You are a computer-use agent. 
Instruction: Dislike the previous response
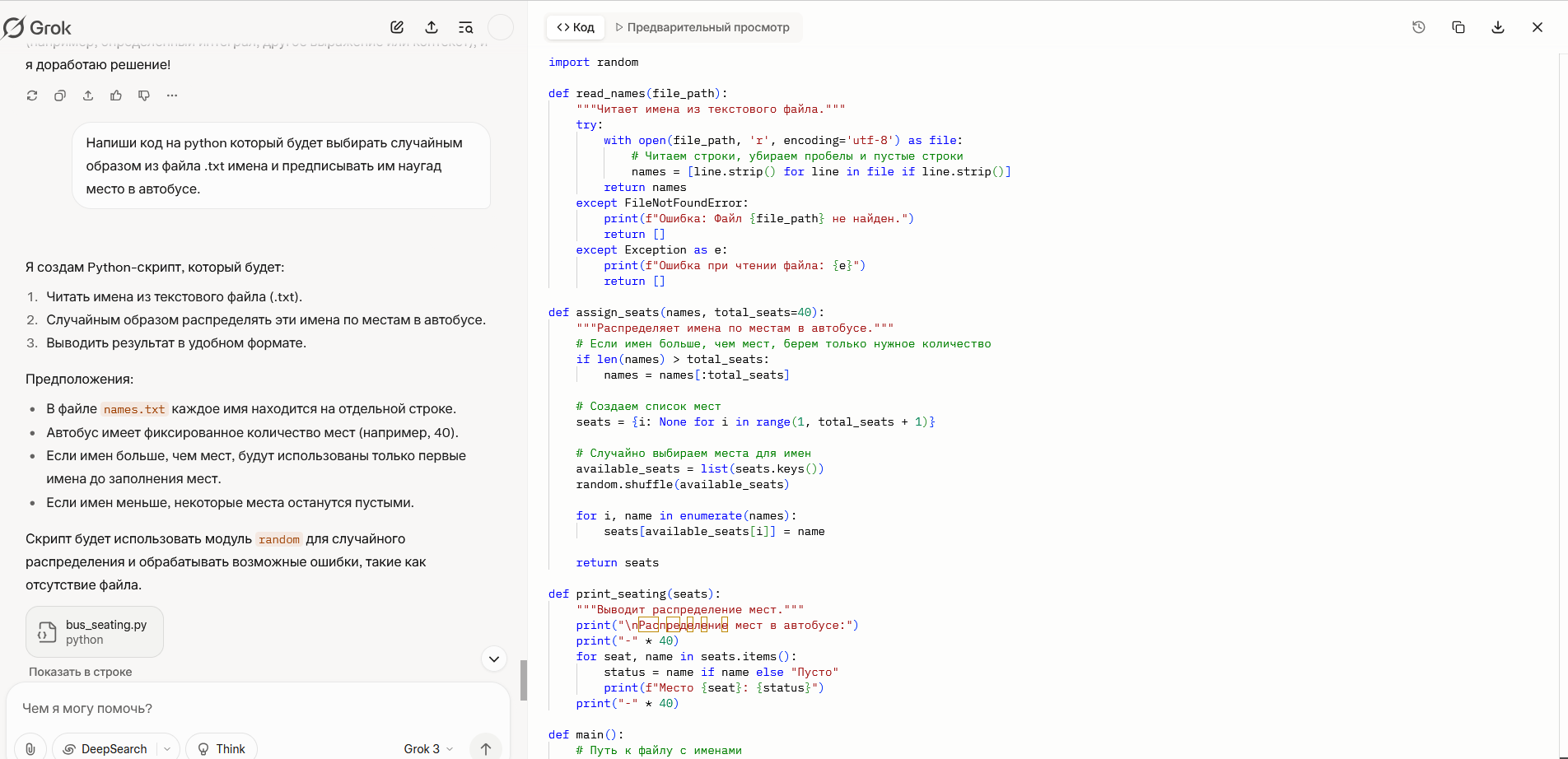tap(144, 95)
